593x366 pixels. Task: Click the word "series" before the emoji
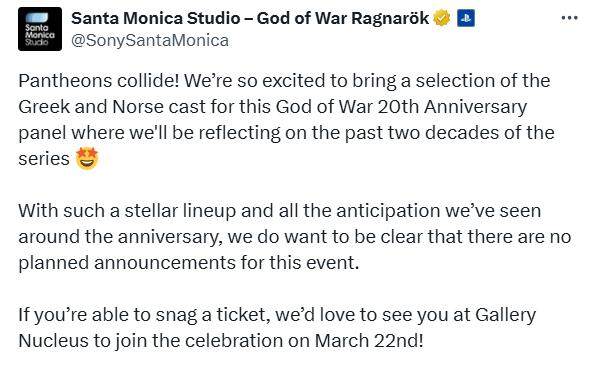click(x=44, y=158)
